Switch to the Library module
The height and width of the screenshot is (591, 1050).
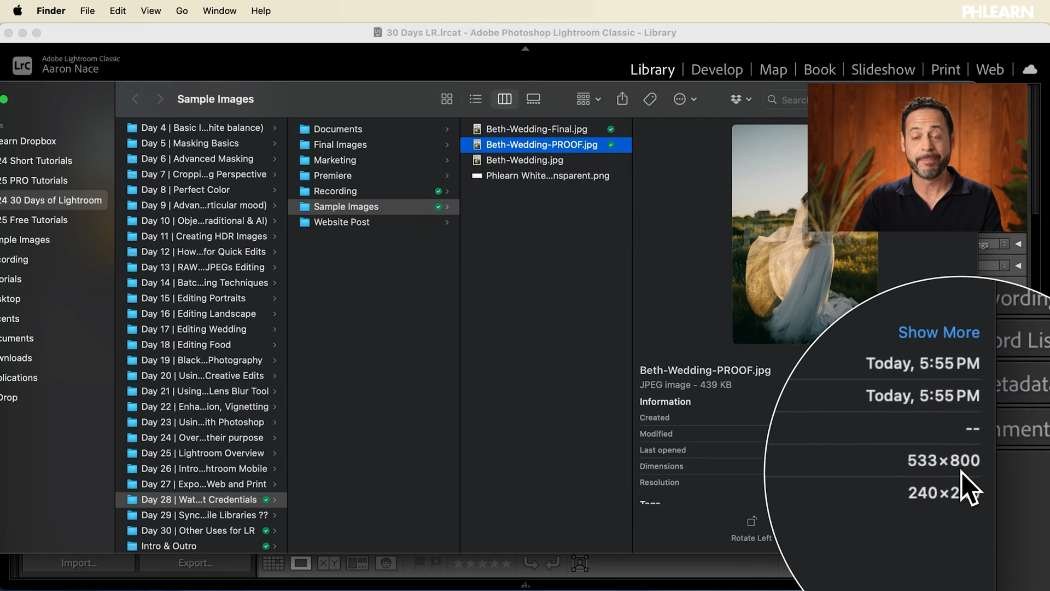(x=652, y=70)
